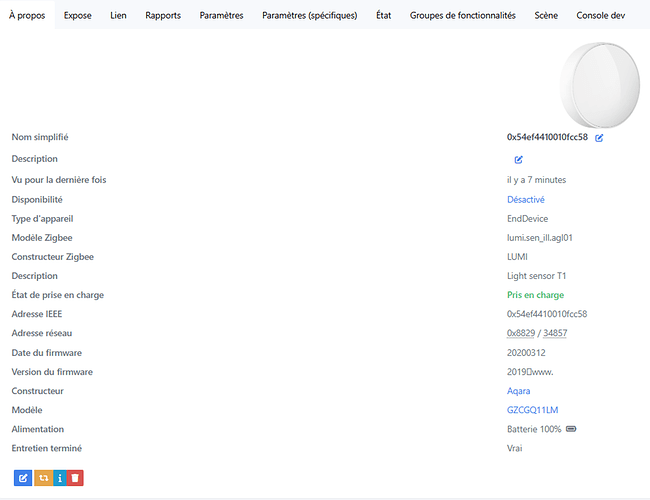
Task: Click the 34857 network address value
Action: (x=555, y=333)
